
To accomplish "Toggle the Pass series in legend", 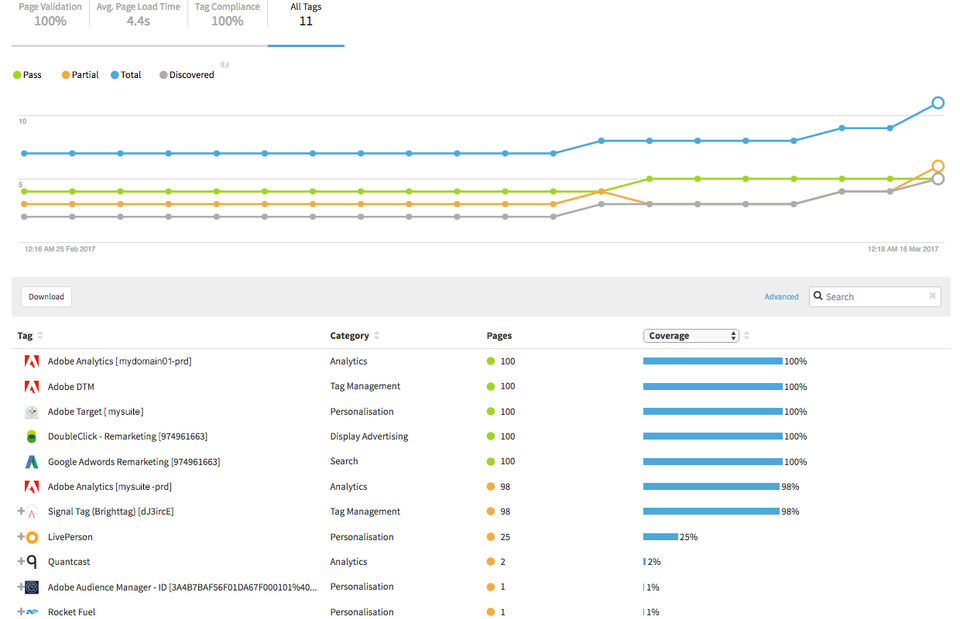I will pos(28,75).
